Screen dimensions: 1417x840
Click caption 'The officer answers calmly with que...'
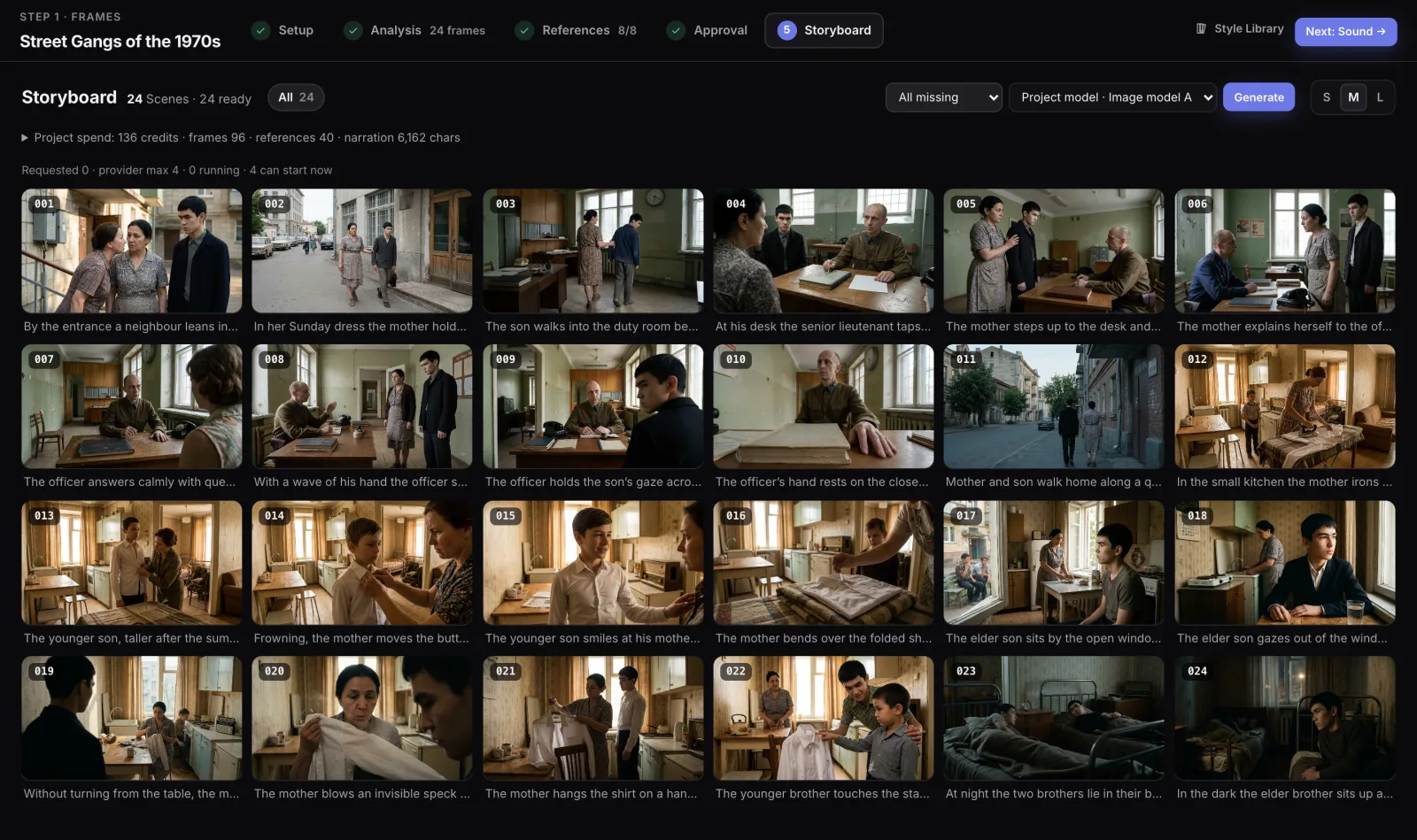[130, 482]
